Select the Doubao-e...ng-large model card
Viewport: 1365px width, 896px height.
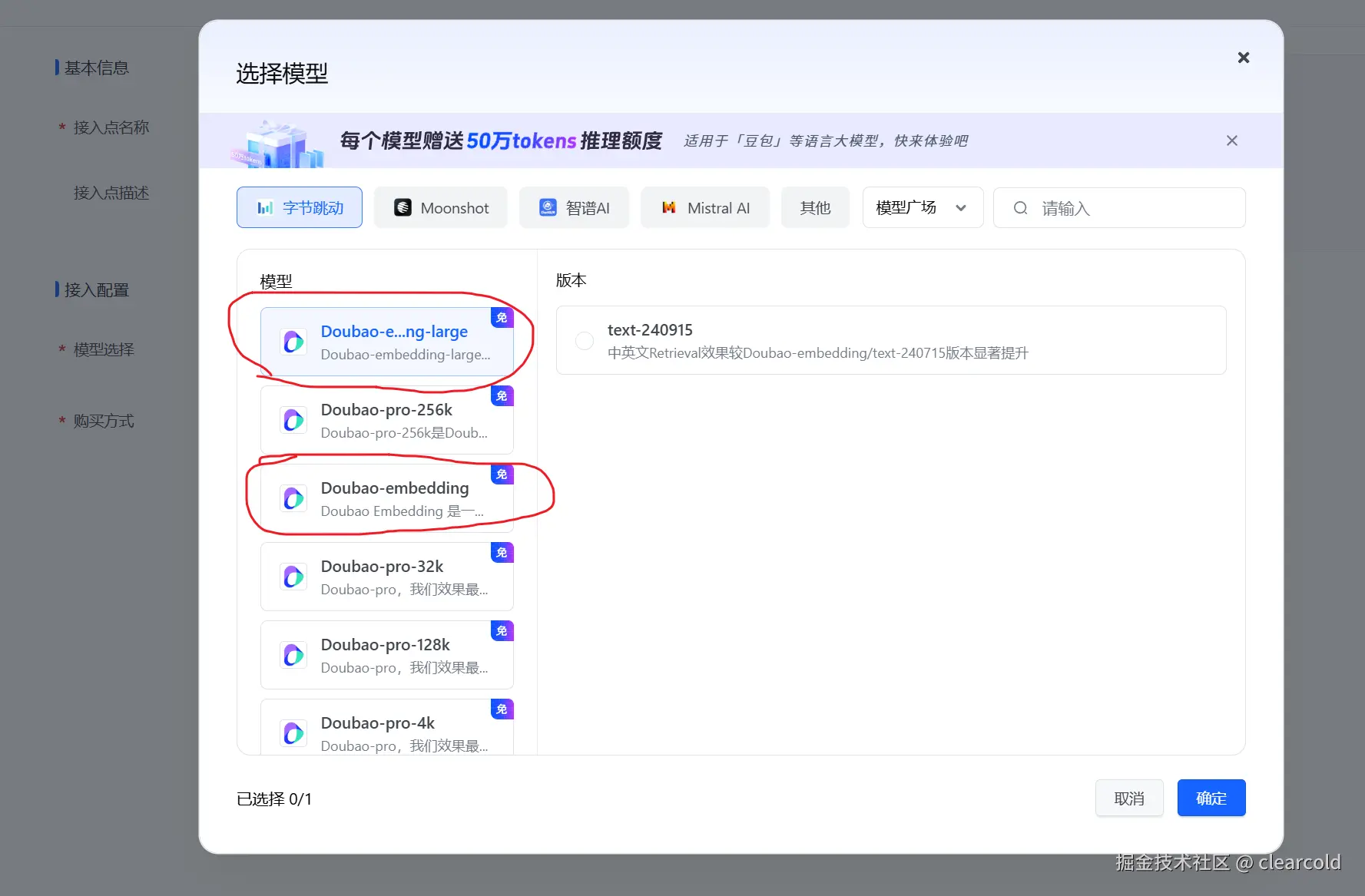[387, 342]
